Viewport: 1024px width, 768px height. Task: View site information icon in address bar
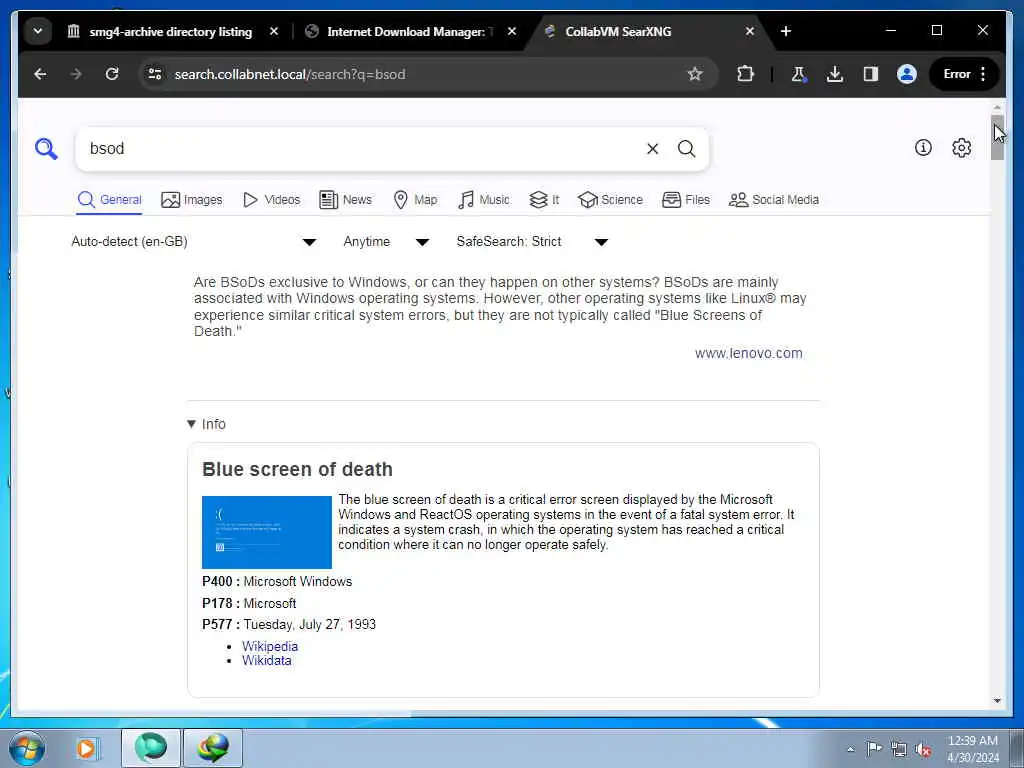(x=155, y=74)
